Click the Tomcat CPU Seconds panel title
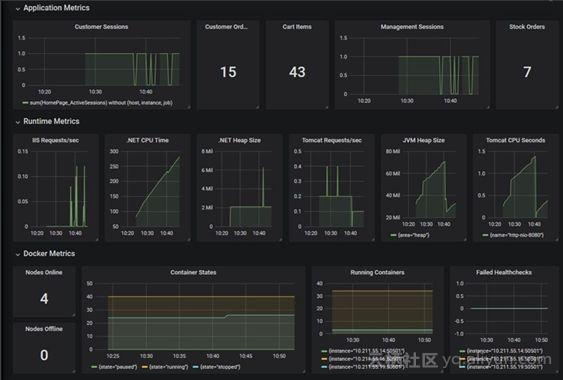 pyautogui.click(x=516, y=140)
